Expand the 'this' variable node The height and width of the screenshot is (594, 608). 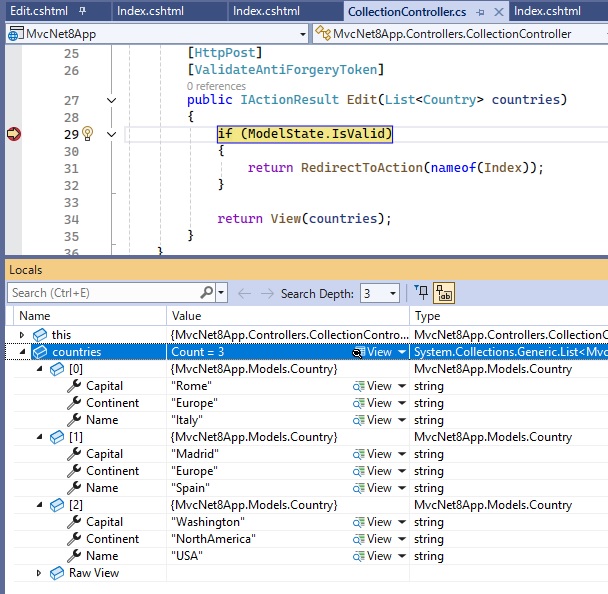[x=22, y=335]
